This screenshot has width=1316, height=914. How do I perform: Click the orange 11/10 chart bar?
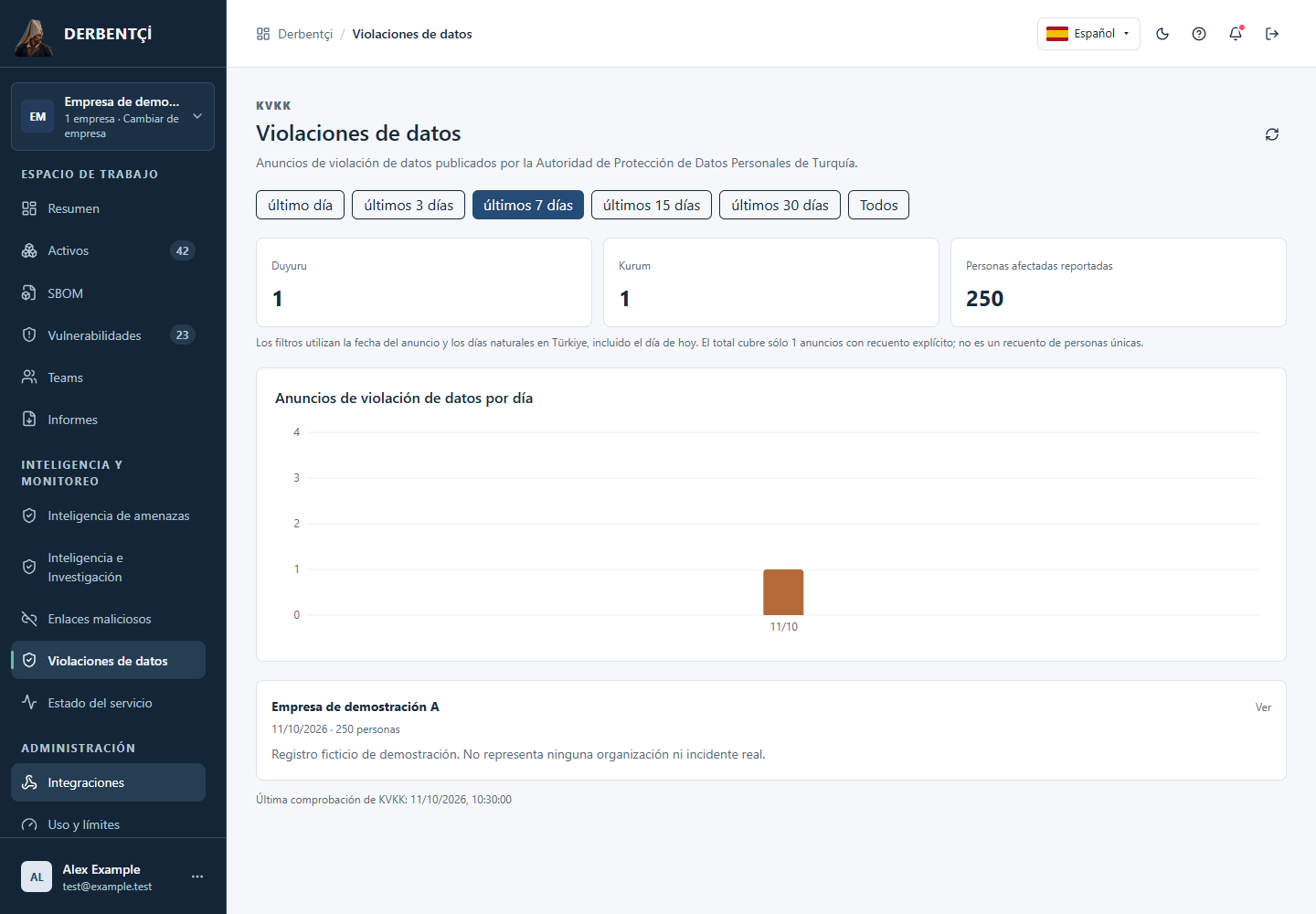coord(783,592)
